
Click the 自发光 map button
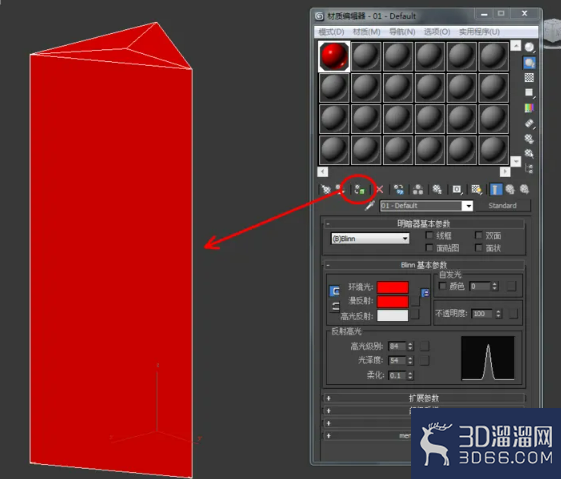click(512, 286)
